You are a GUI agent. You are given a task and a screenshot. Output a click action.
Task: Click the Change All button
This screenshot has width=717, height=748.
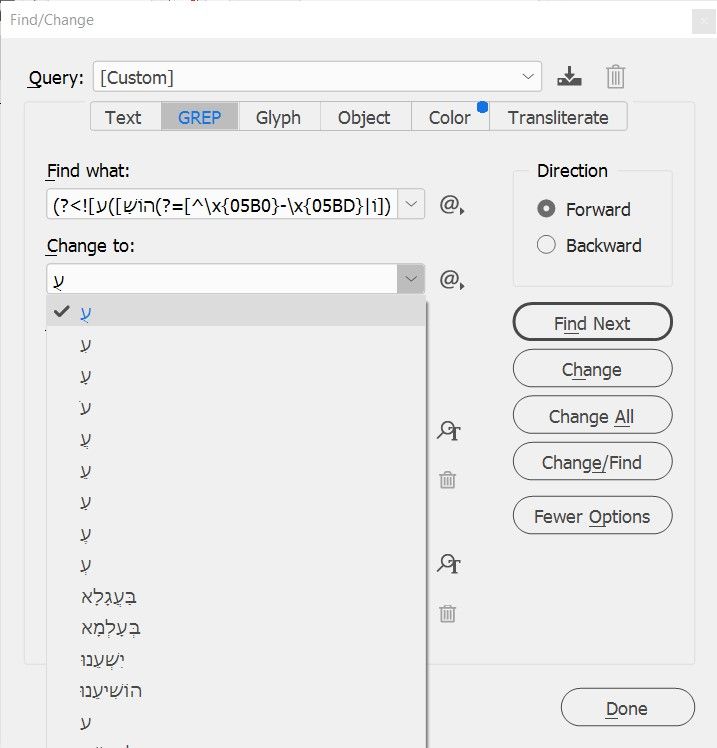592,416
